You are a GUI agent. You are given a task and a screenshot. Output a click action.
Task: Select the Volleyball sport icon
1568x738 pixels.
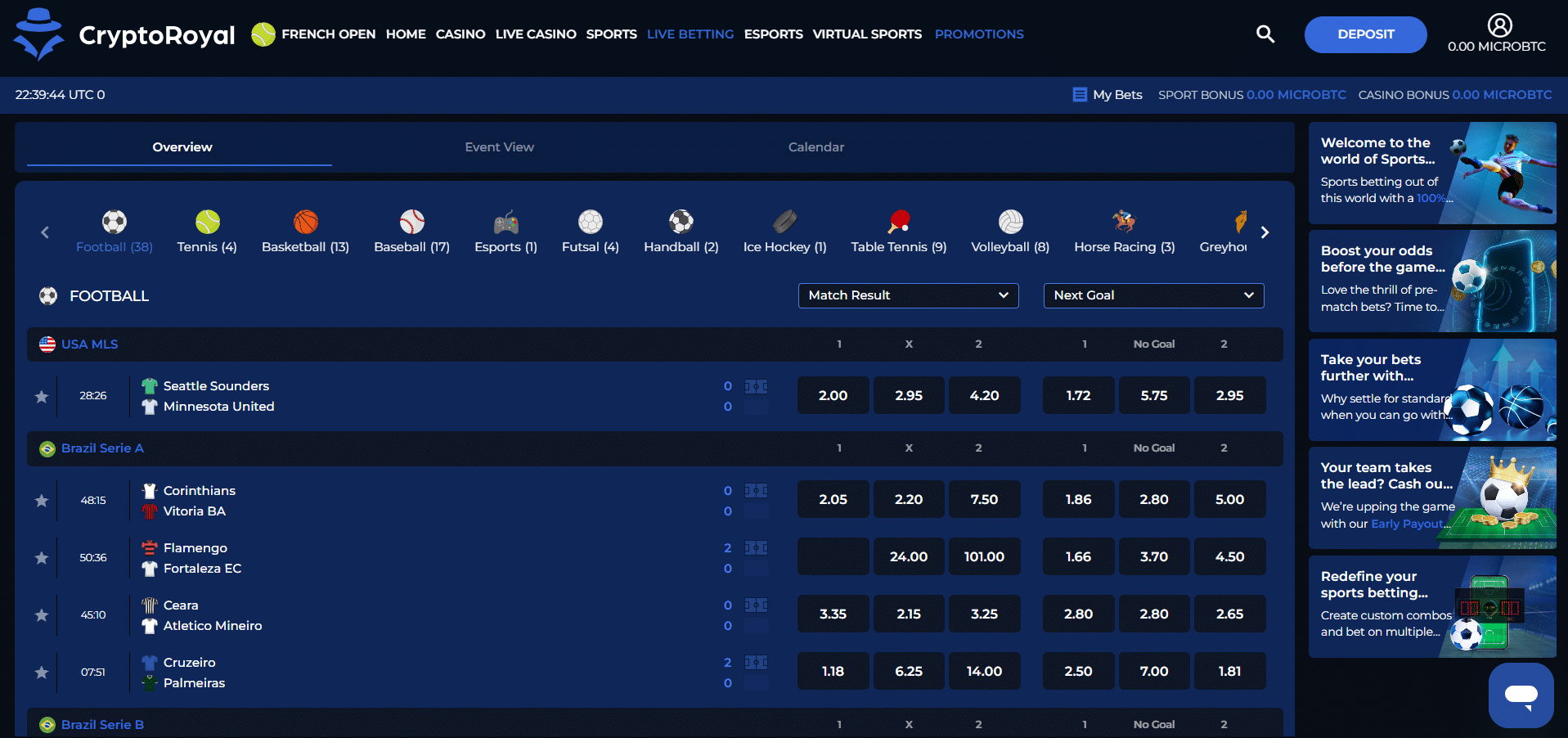(1011, 222)
